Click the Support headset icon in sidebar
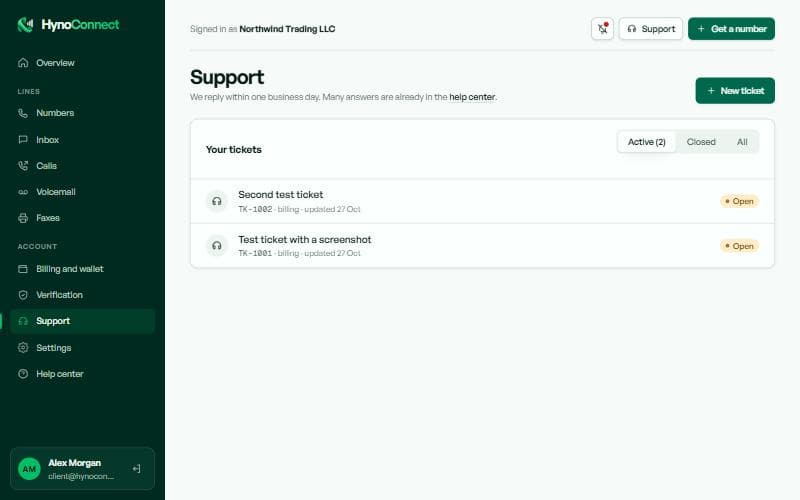 [x=23, y=321]
